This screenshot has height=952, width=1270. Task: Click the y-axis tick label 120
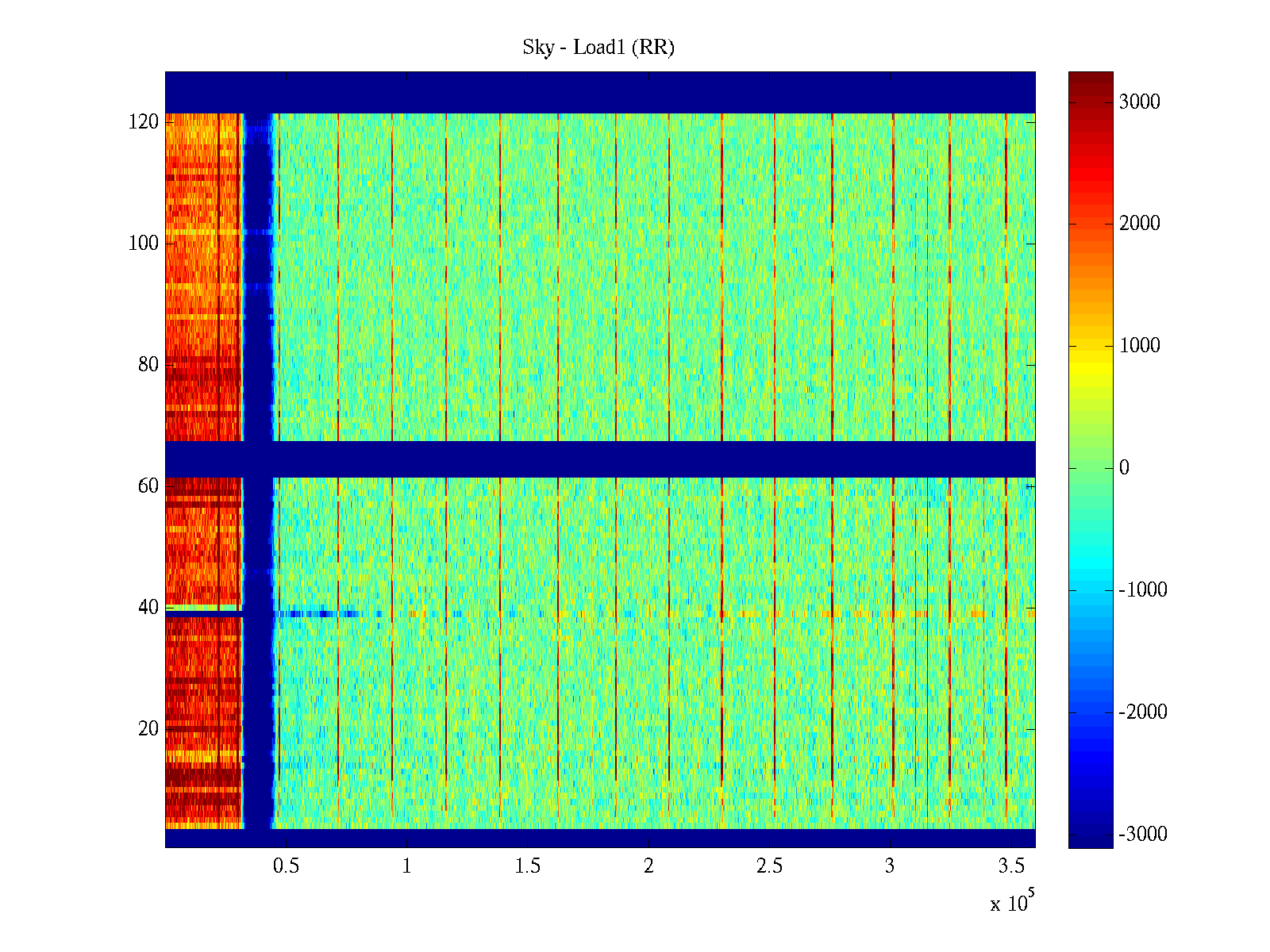144,122
